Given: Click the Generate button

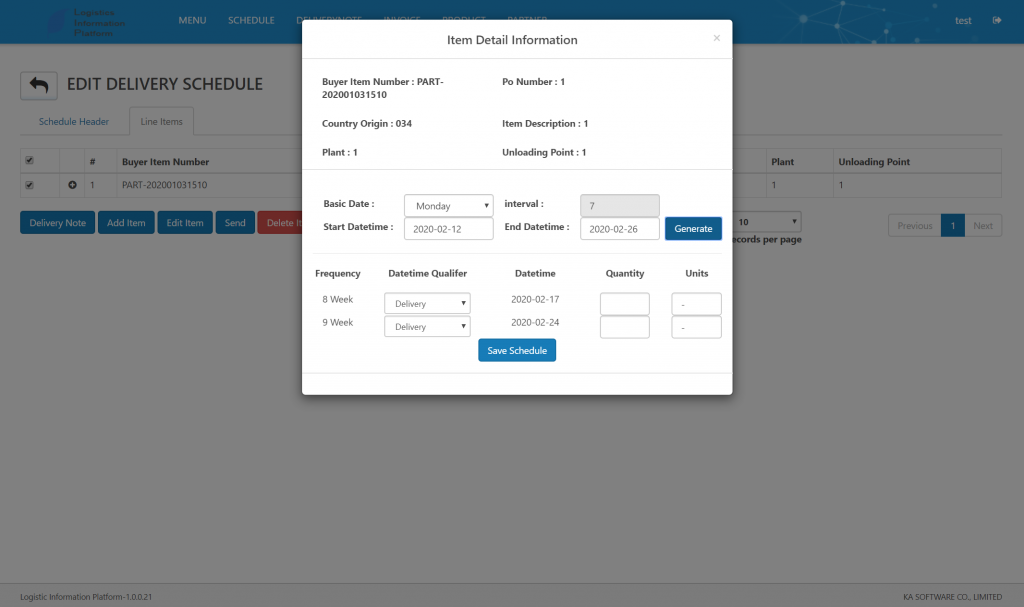Looking at the screenshot, I should click(693, 229).
